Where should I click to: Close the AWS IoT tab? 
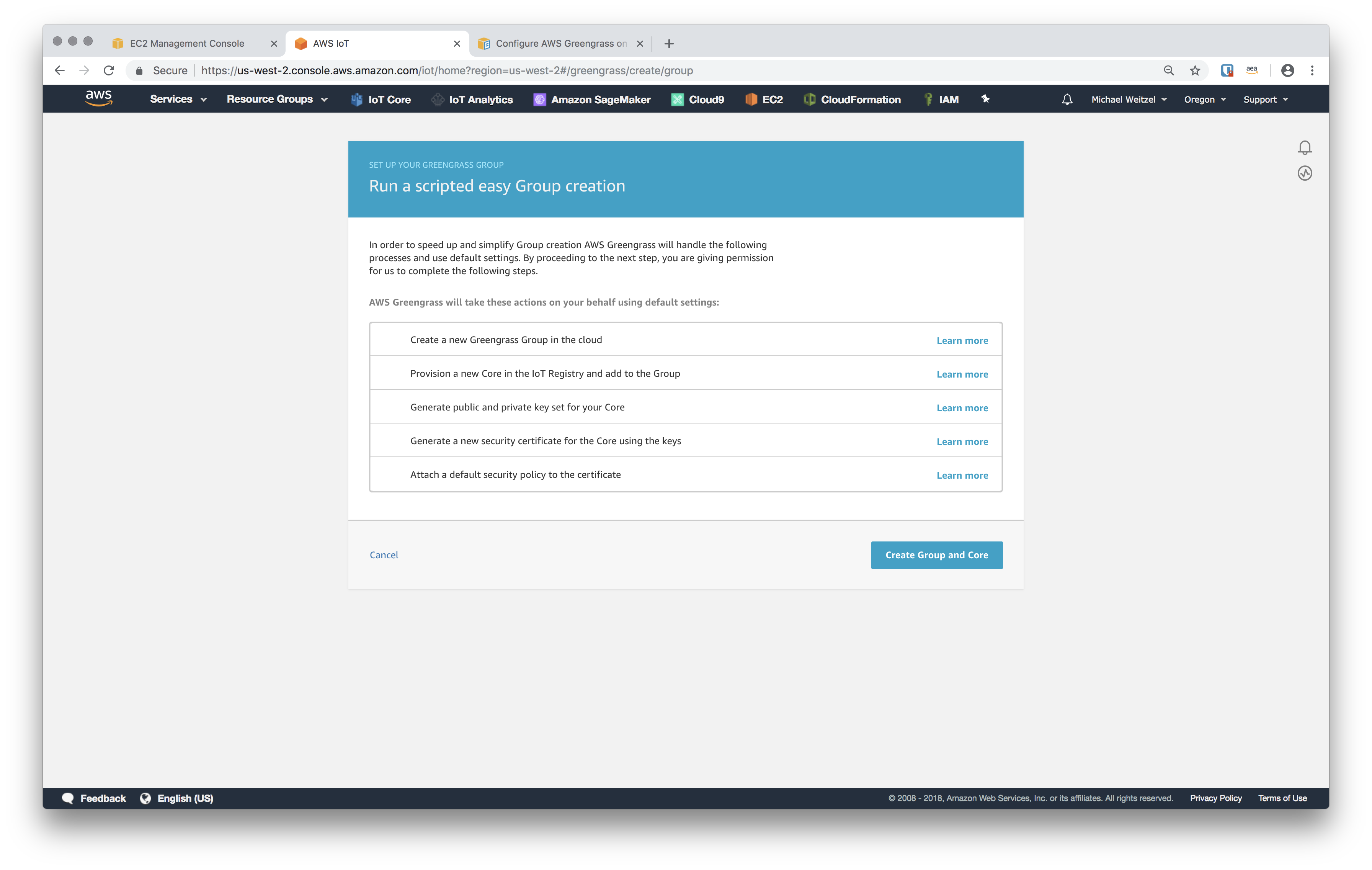coord(457,43)
